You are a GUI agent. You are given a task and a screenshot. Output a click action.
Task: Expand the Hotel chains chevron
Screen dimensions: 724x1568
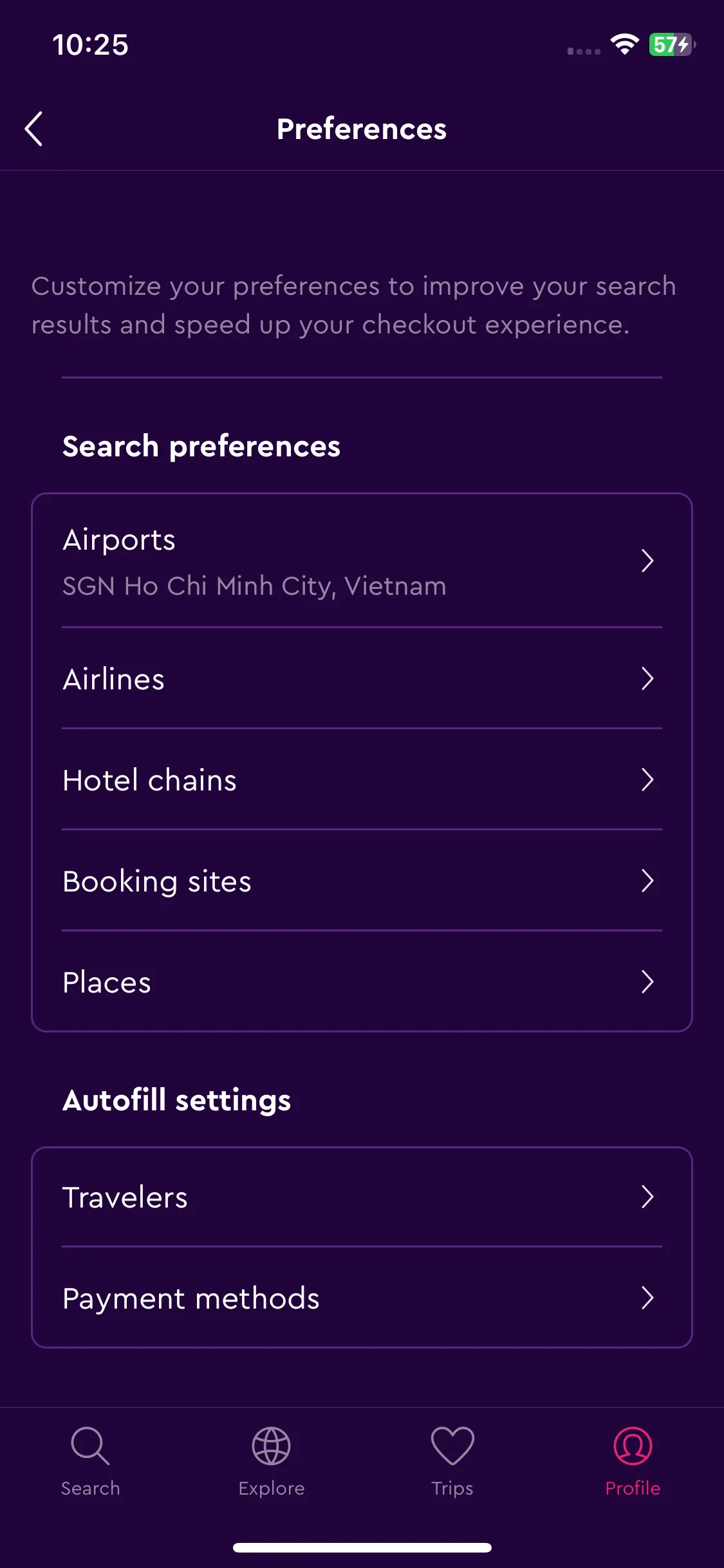tap(647, 779)
